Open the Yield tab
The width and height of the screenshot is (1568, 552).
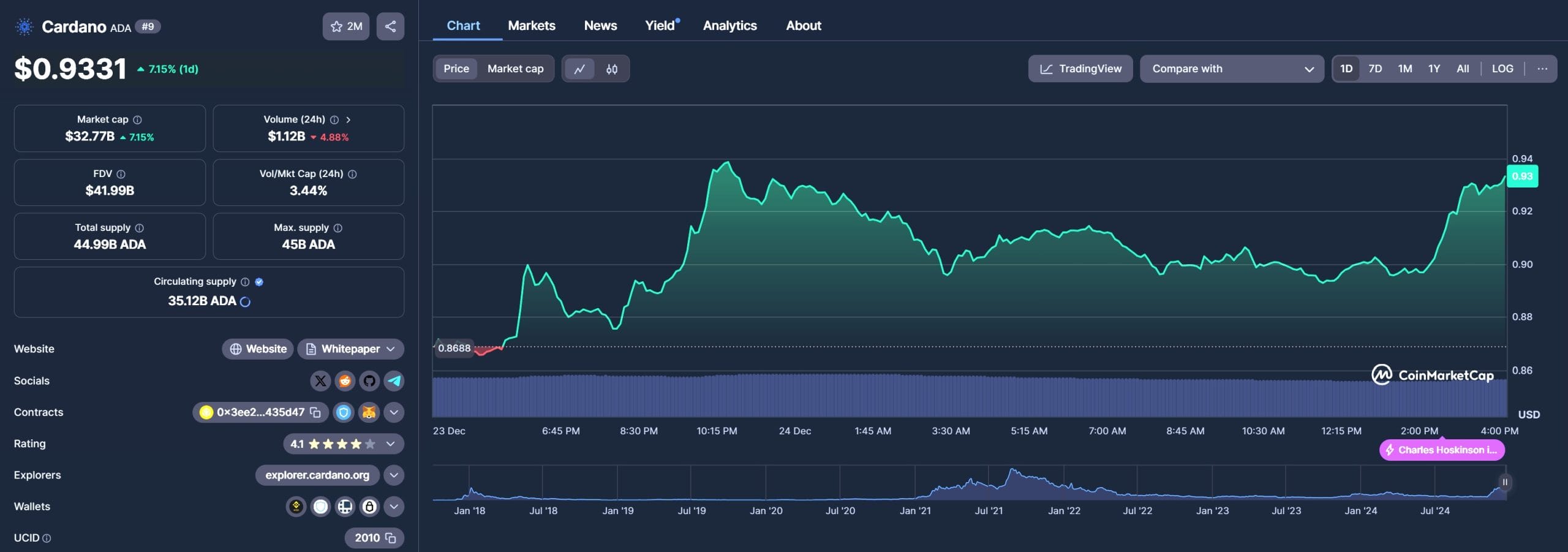click(661, 26)
